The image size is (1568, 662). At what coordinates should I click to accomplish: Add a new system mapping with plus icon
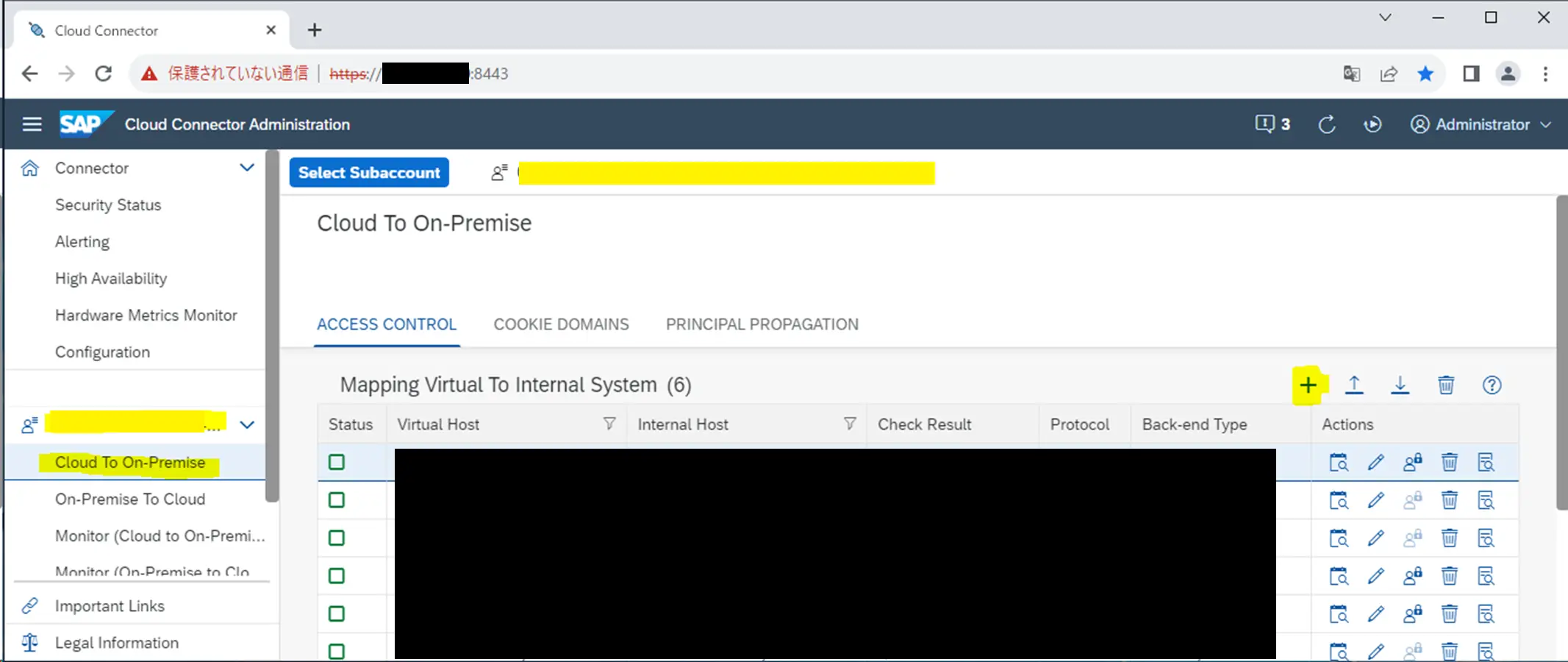(x=1308, y=385)
